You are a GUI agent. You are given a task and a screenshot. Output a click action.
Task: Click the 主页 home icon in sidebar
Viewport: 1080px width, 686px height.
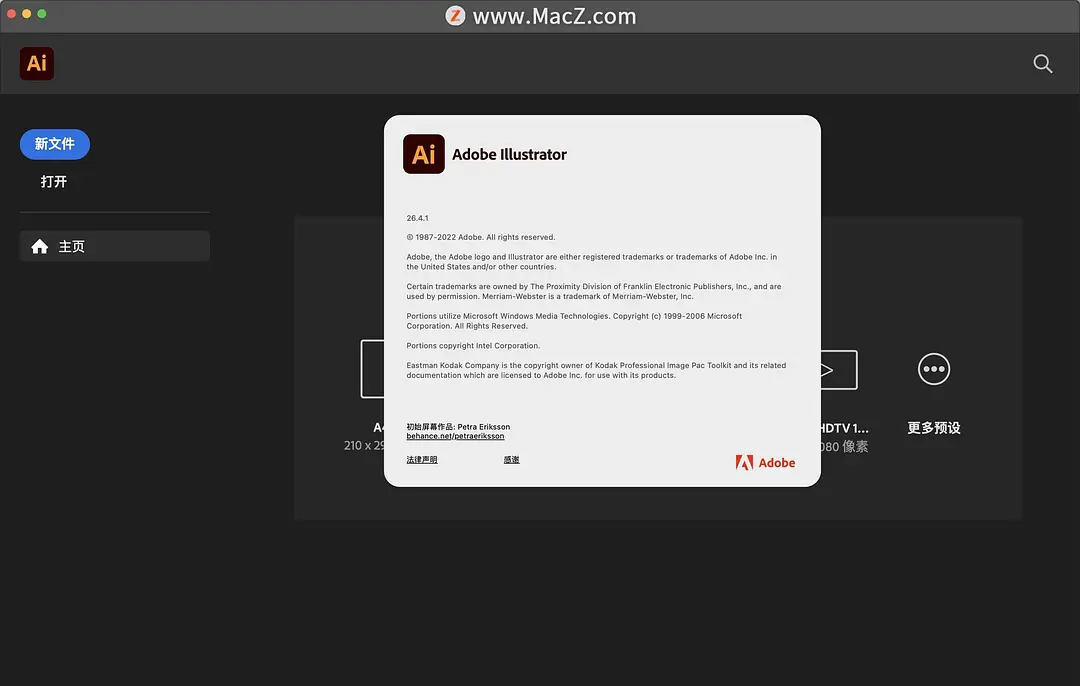coord(39,245)
